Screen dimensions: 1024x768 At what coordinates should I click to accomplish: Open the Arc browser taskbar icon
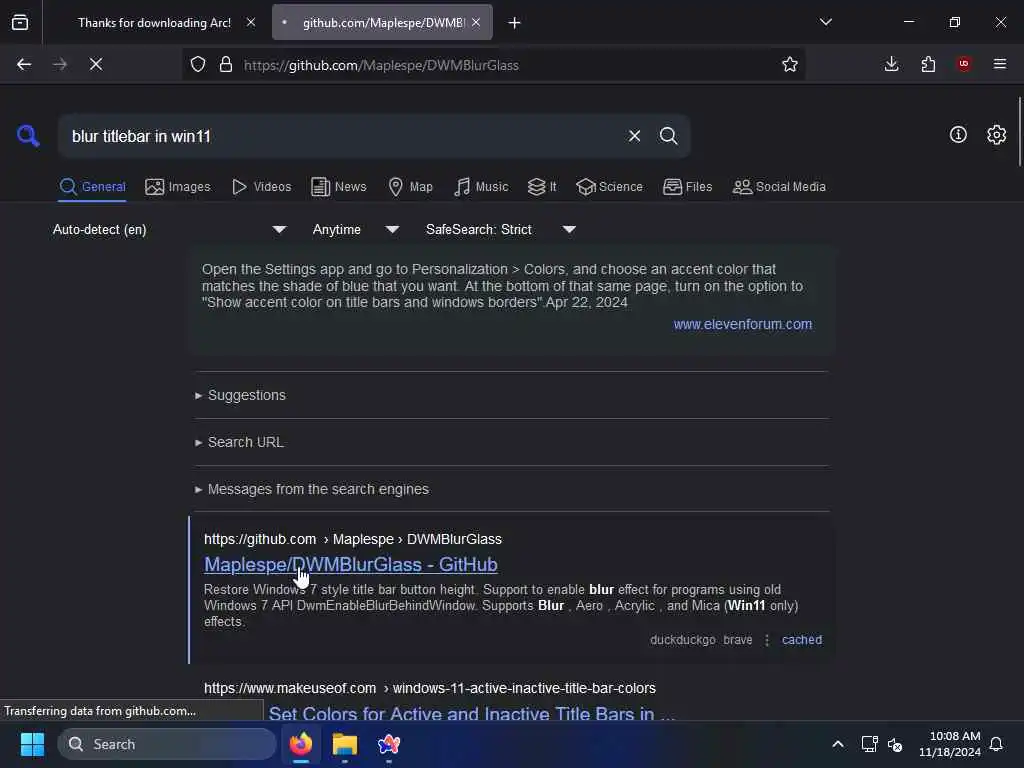coord(389,744)
